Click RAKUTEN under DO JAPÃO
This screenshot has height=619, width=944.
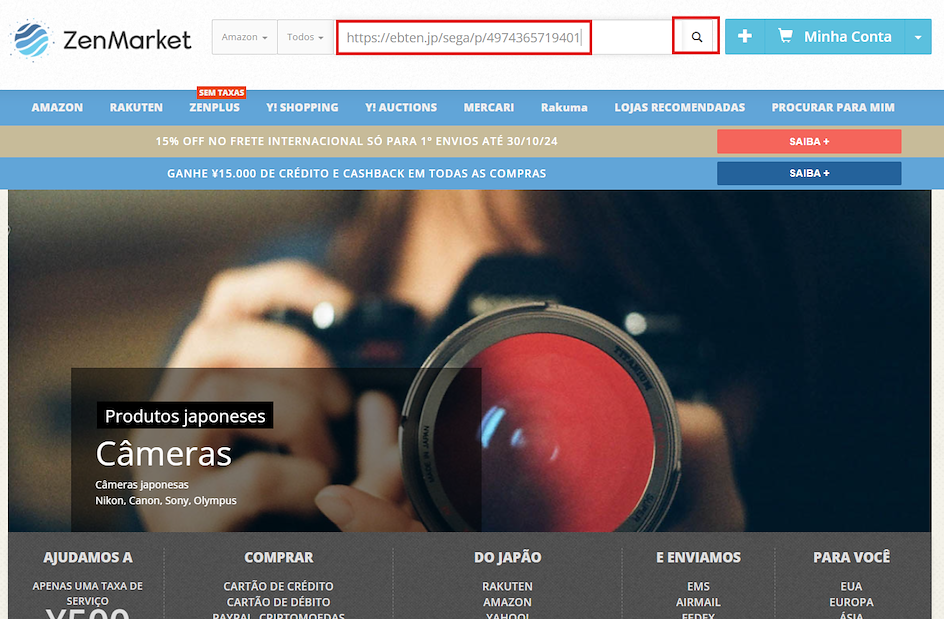508,586
